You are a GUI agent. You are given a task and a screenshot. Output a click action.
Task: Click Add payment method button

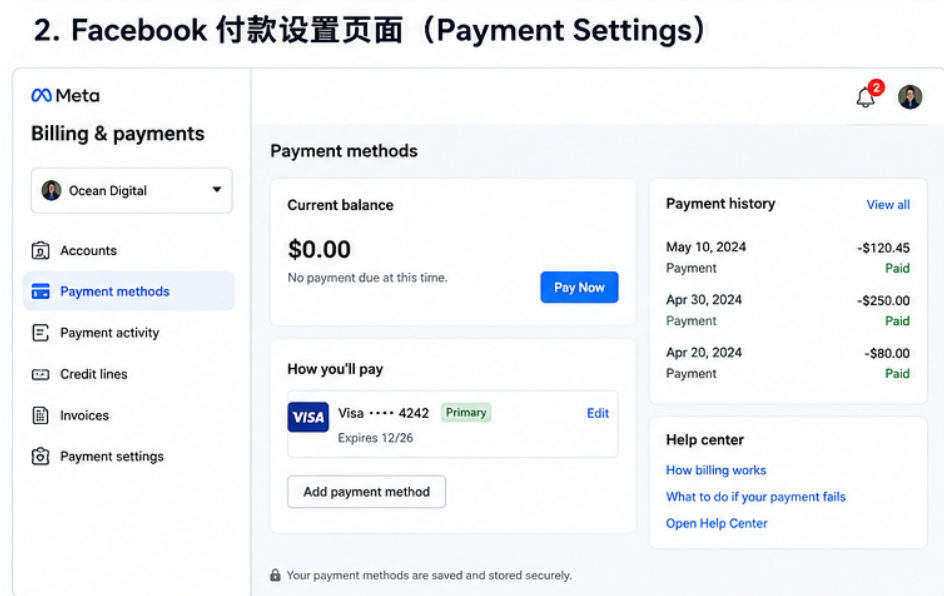click(367, 492)
